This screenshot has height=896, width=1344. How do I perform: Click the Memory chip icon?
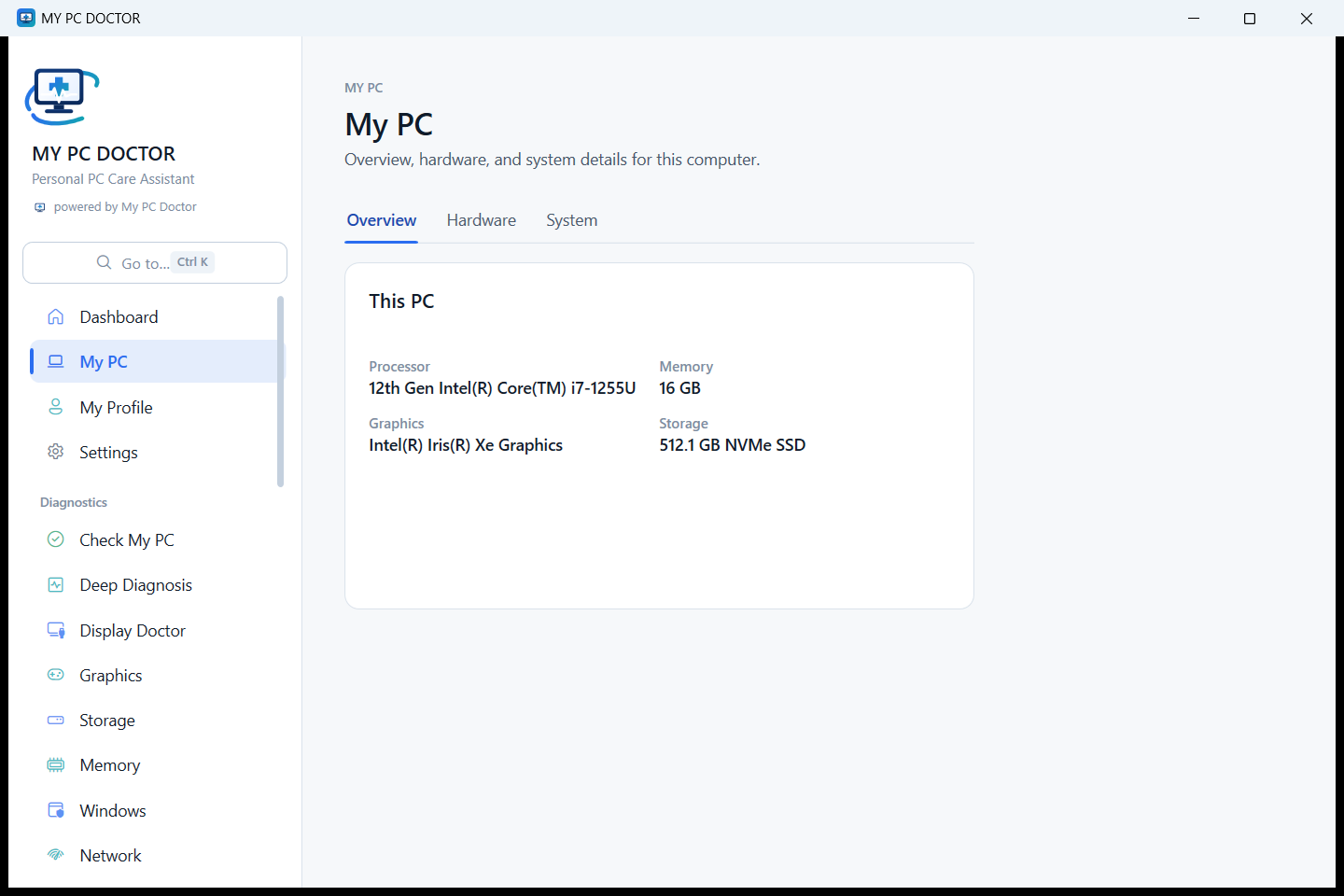coord(56,764)
